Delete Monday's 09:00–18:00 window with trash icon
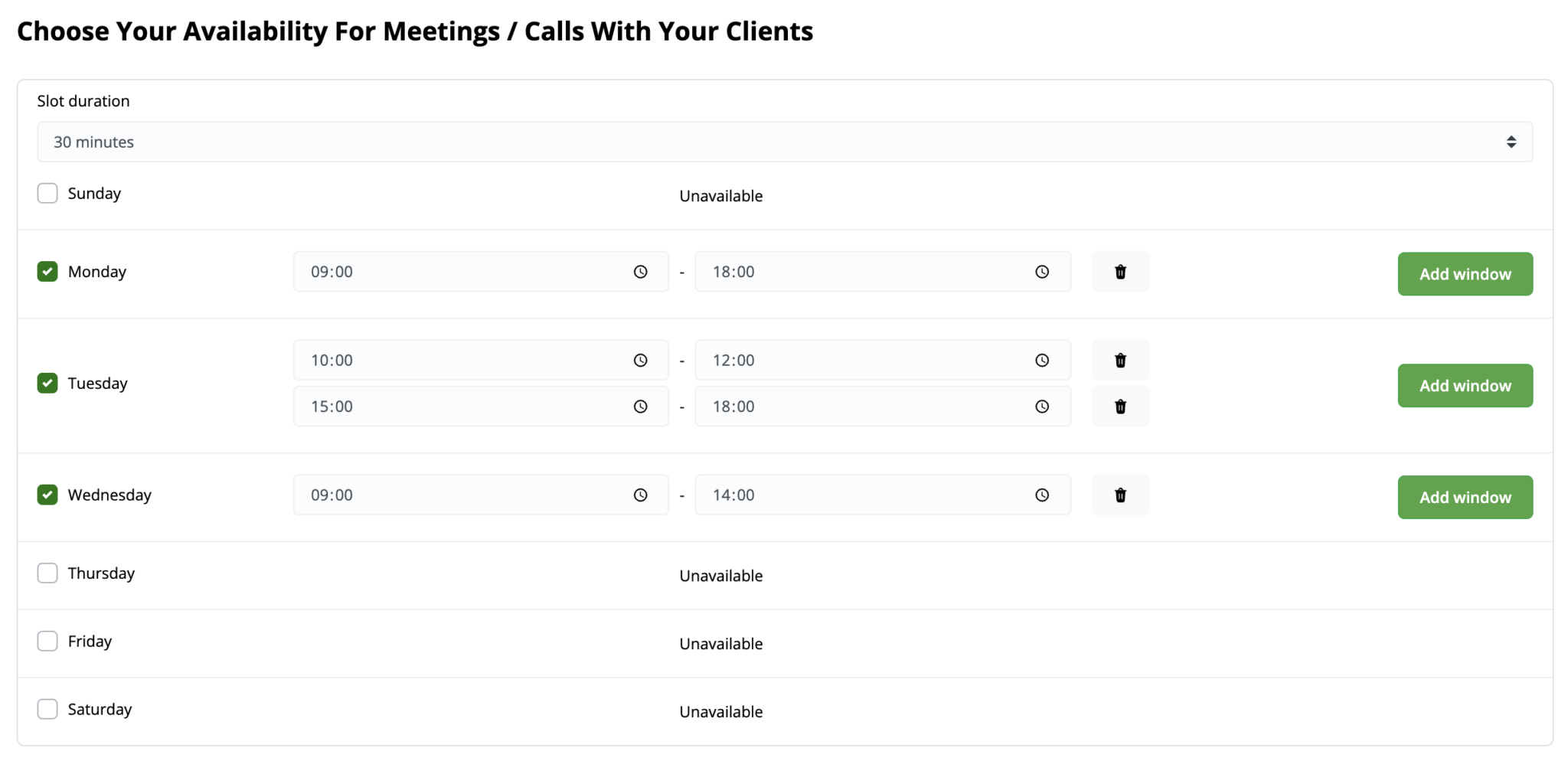The width and height of the screenshot is (1568, 761). pos(1120,272)
